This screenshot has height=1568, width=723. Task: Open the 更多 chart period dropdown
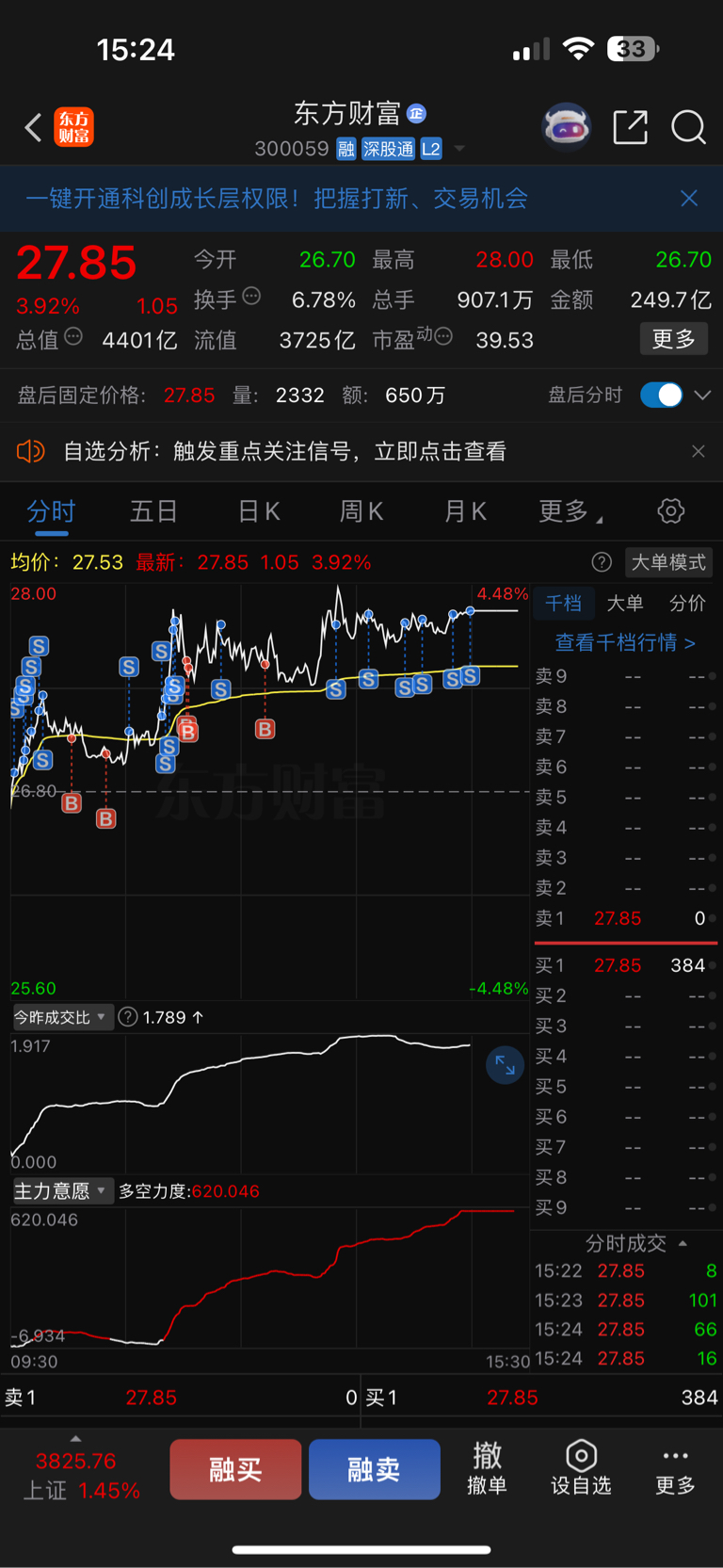coord(570,511)
